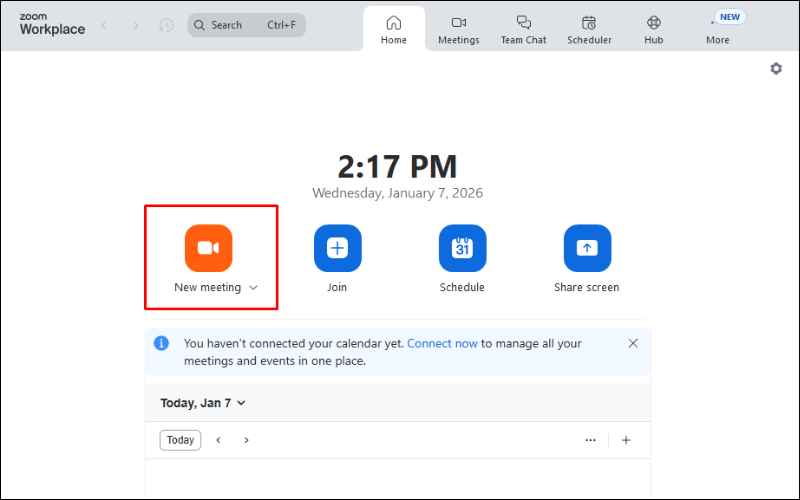
Task: Click the Connect now link
Action: coord(442,343)
